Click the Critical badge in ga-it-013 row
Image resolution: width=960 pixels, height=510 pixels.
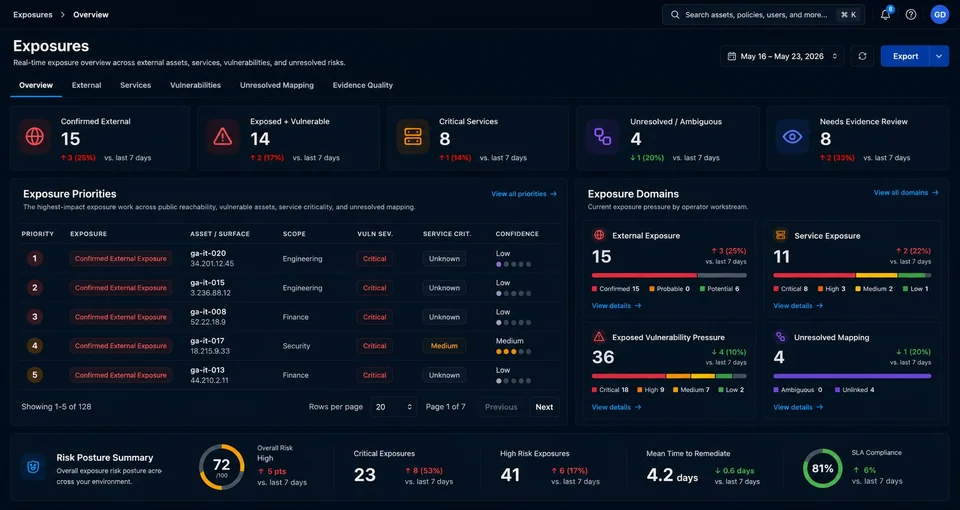[x=374, y=375]
